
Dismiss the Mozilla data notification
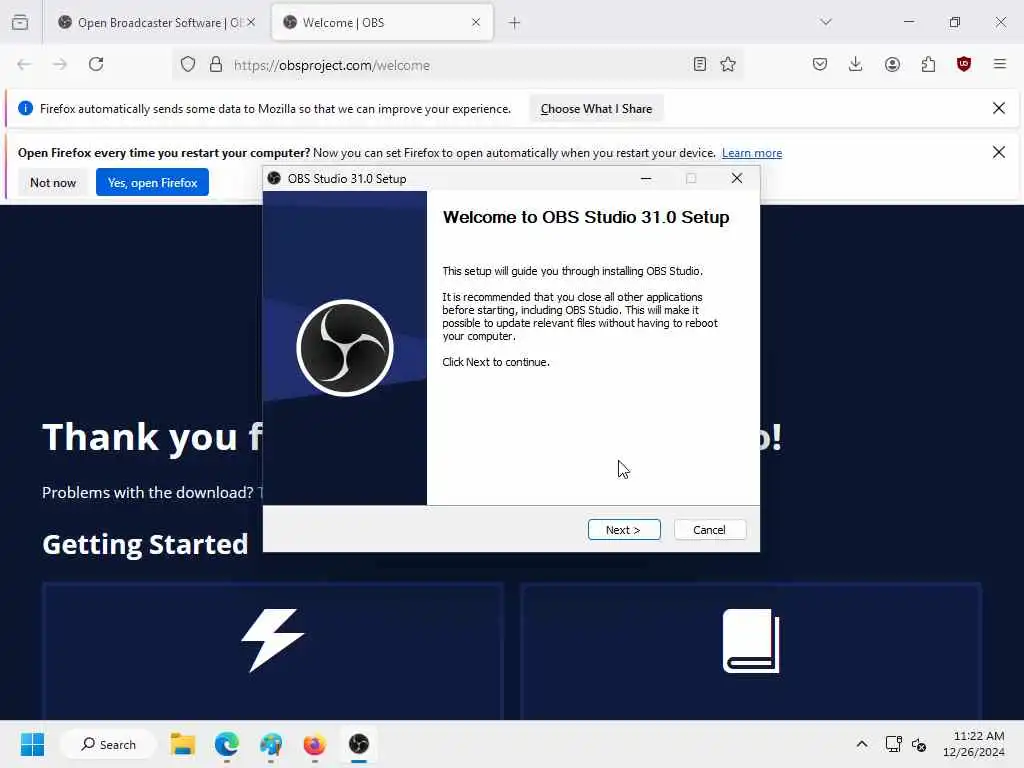coord(999,108)
